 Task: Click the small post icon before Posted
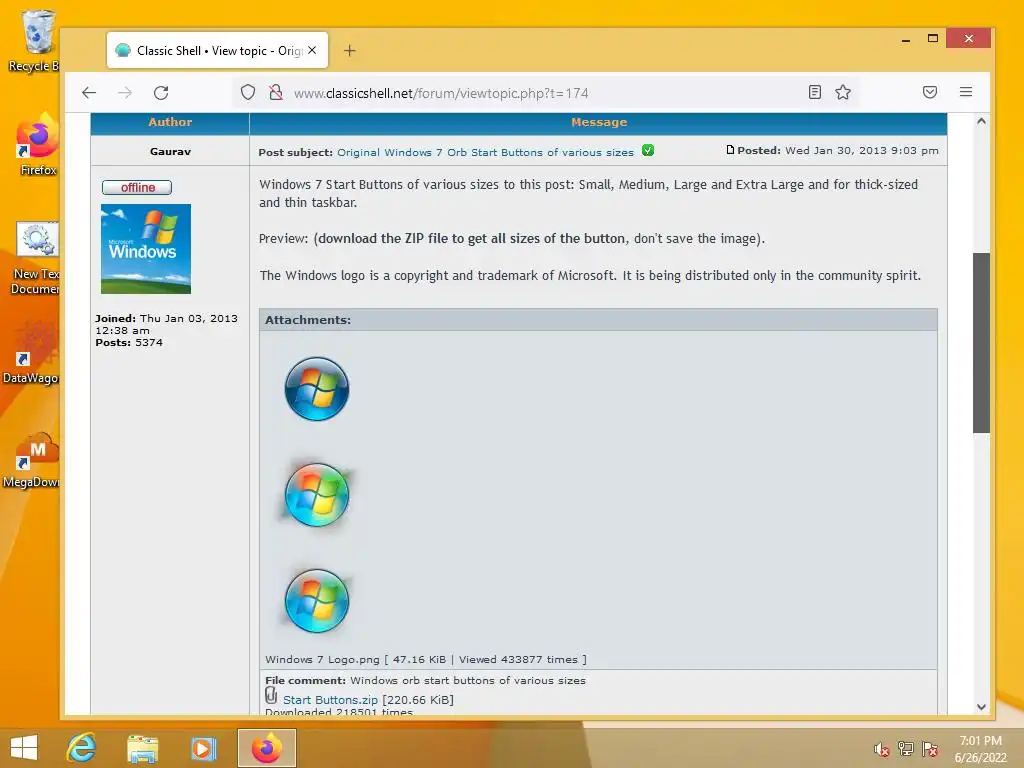pyautogui.click(x=730, y=150)
